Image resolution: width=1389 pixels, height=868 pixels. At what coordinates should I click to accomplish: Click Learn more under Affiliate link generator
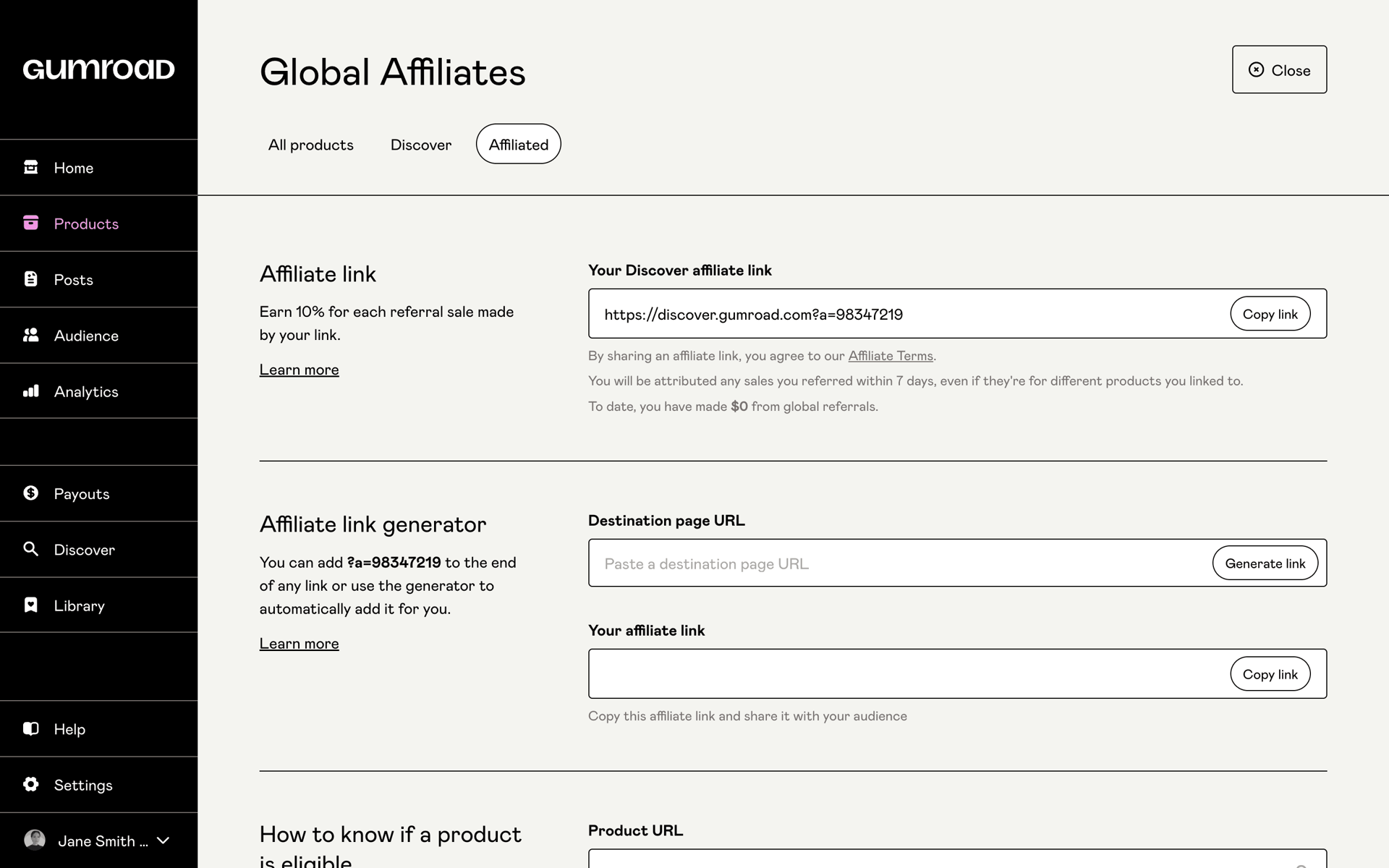[299, 643]
